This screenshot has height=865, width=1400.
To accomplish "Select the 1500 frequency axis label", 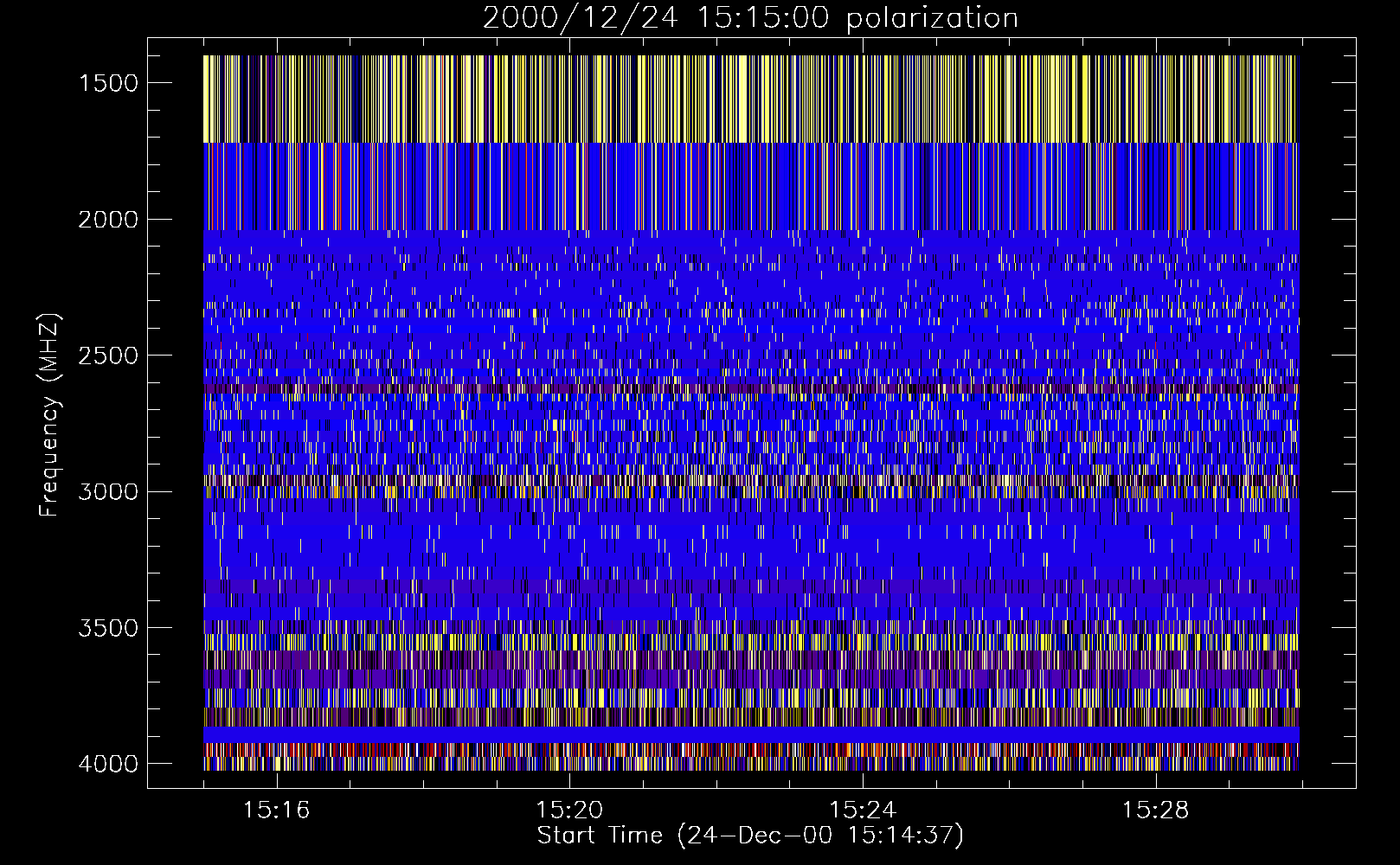I will [x=108, y=83].
